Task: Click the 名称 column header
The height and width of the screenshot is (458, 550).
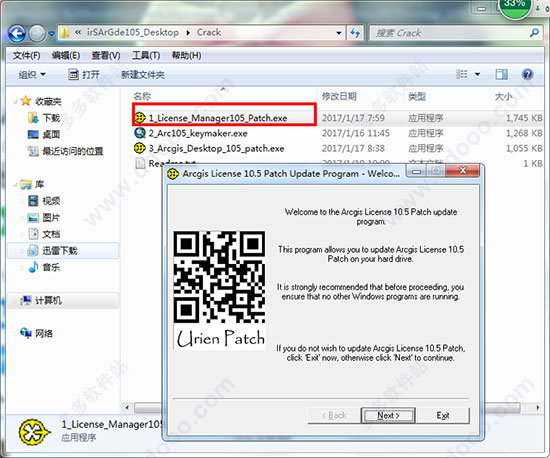Action: click(x=142, y=96)
